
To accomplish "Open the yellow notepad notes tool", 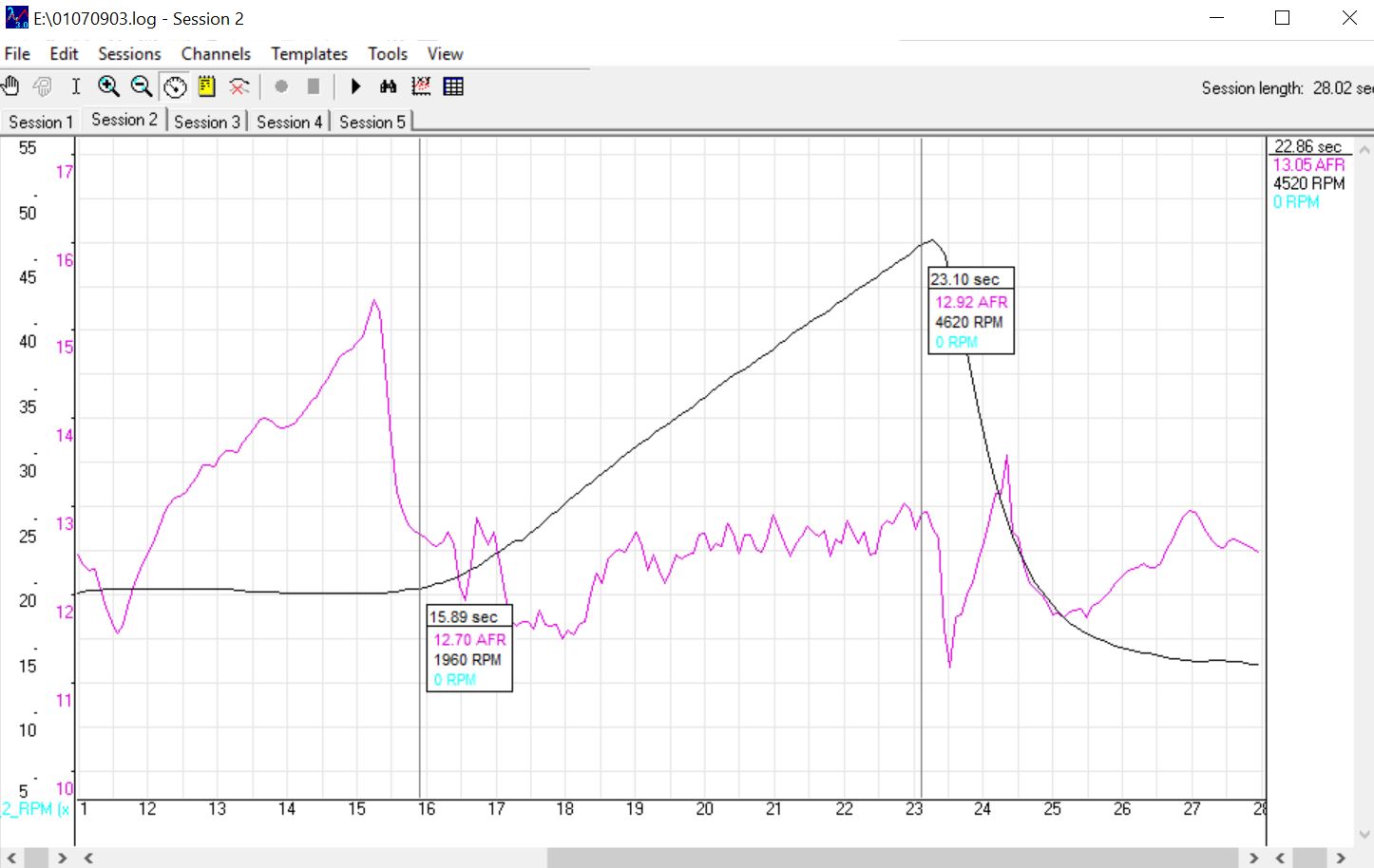I will click(x=207, y=86).
